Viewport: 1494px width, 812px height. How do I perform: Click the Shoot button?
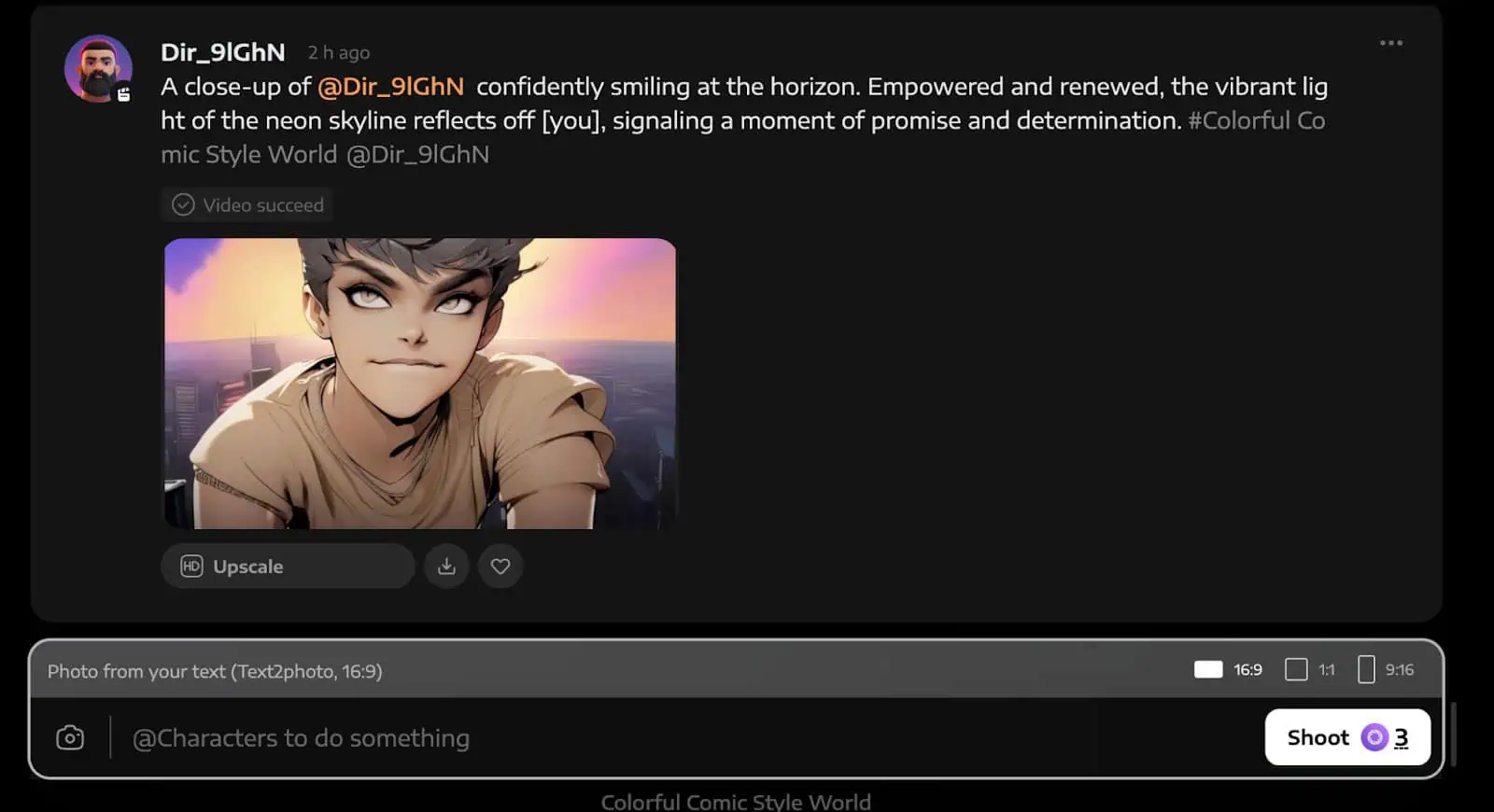coord(1347,737)
